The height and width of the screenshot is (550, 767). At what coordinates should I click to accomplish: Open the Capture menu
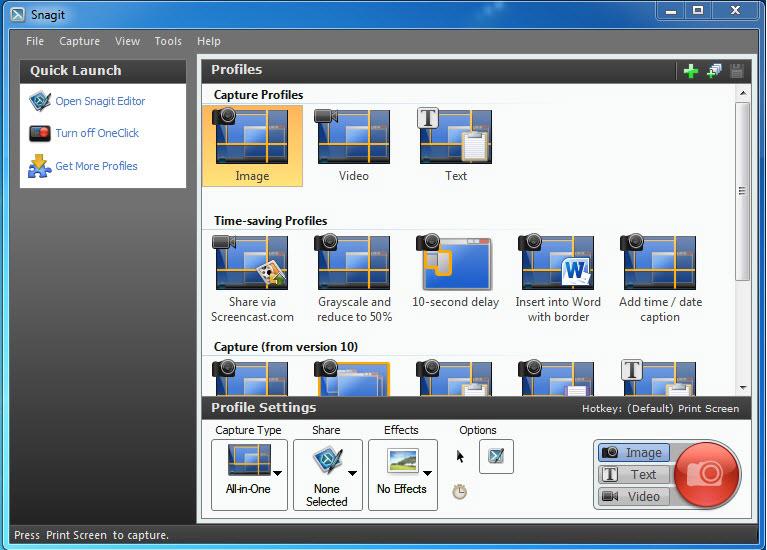click(x=79, y=41)
